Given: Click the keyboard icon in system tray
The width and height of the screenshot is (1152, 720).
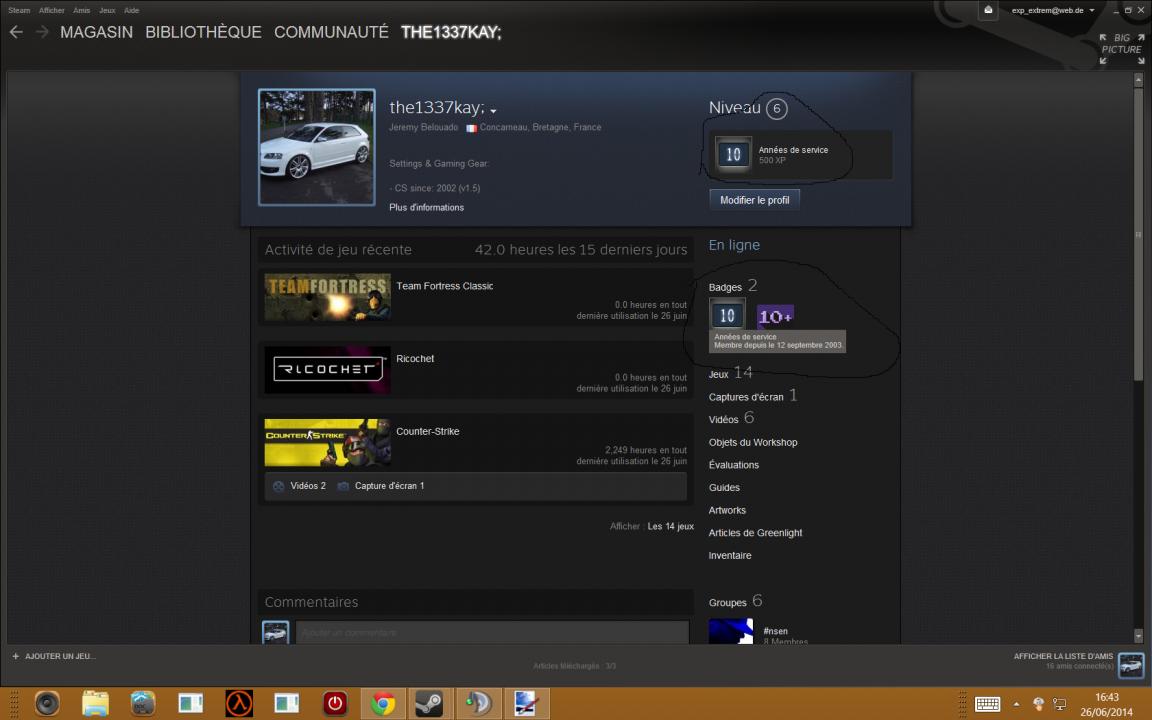Looking at the screenshot, I should click(988, 704).
